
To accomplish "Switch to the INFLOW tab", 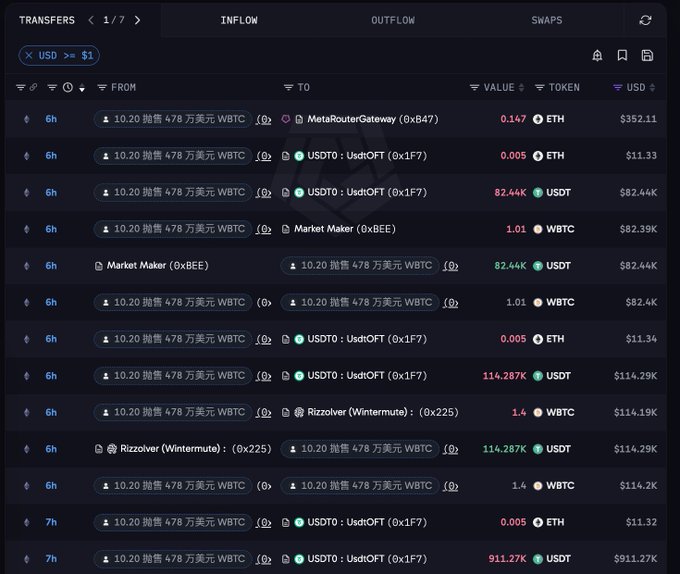I will (239, 20).
